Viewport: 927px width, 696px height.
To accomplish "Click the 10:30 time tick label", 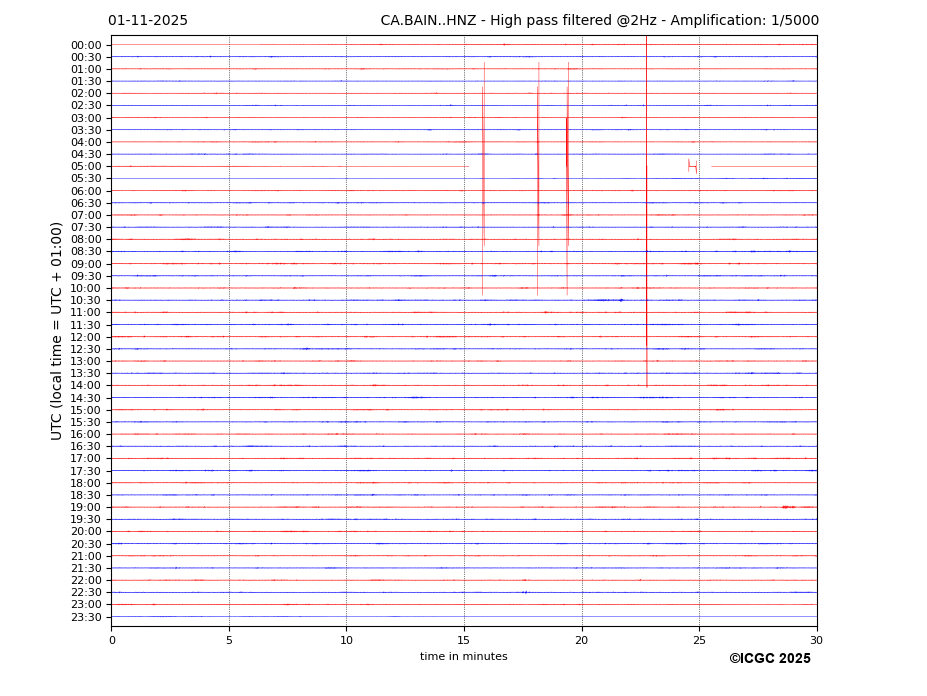I will (x=86, y=300).
